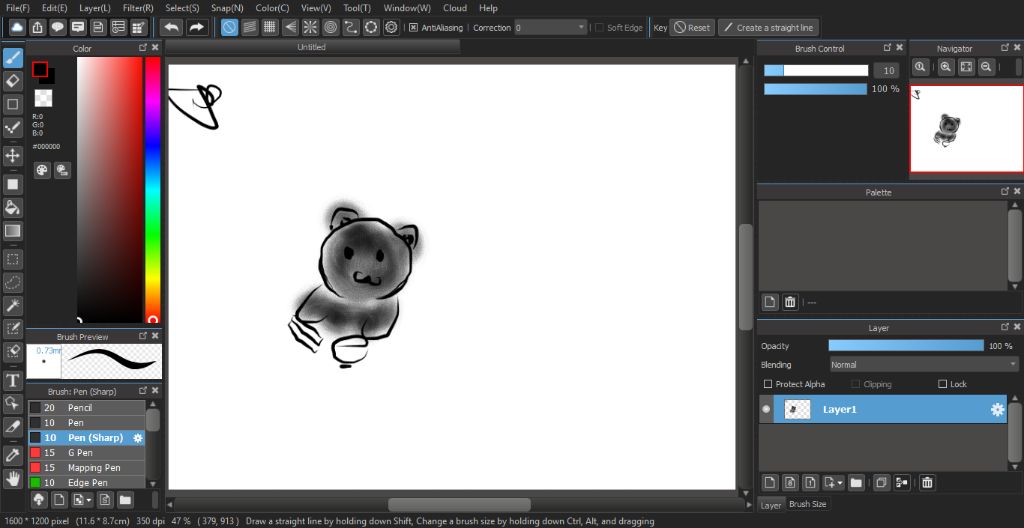1024x528 pixels.
Task: Select the Eyedropper tool
Action: pyautogui.click(x=12, y=455)
